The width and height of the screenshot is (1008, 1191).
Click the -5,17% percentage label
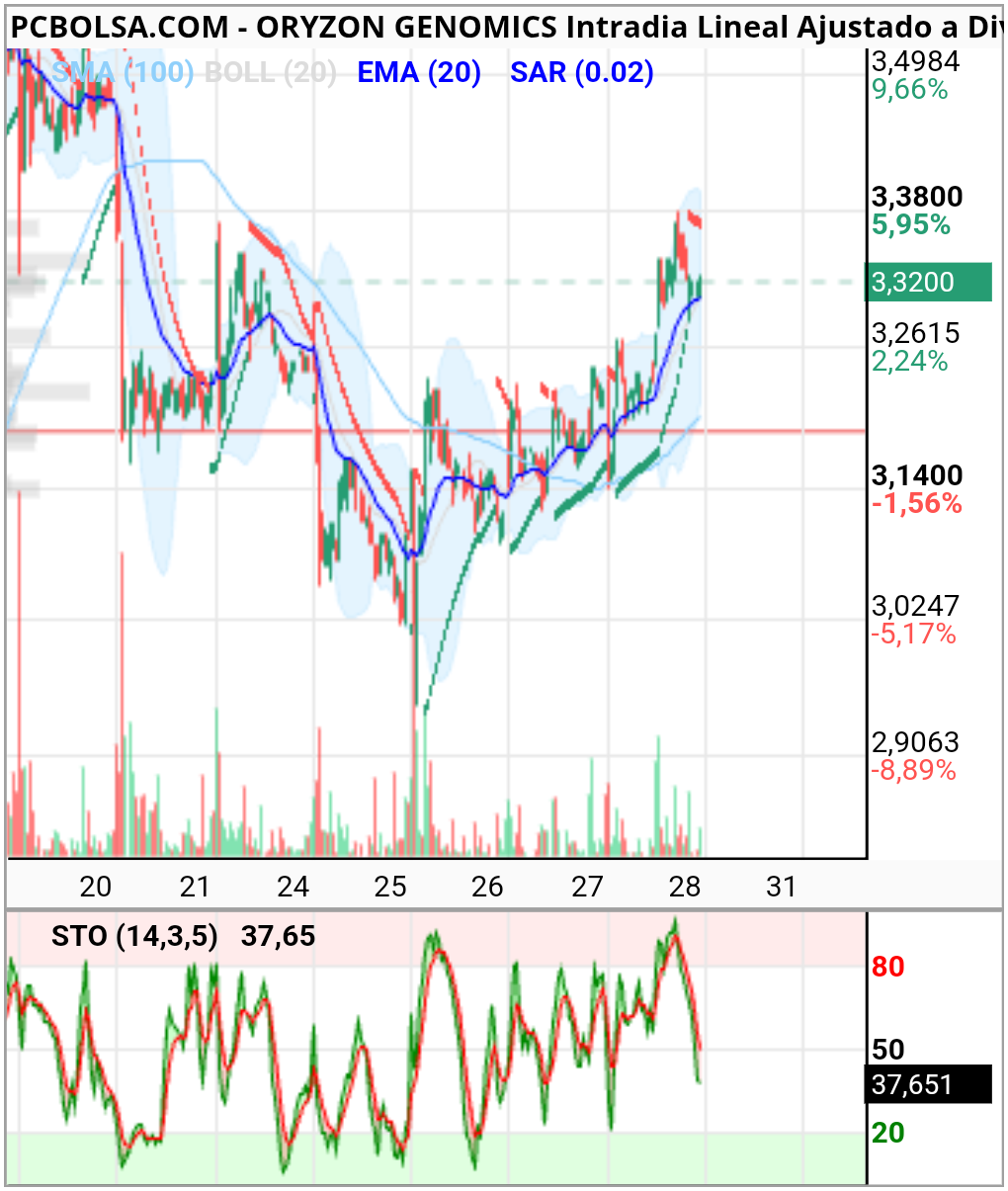(x=914, y=634)
